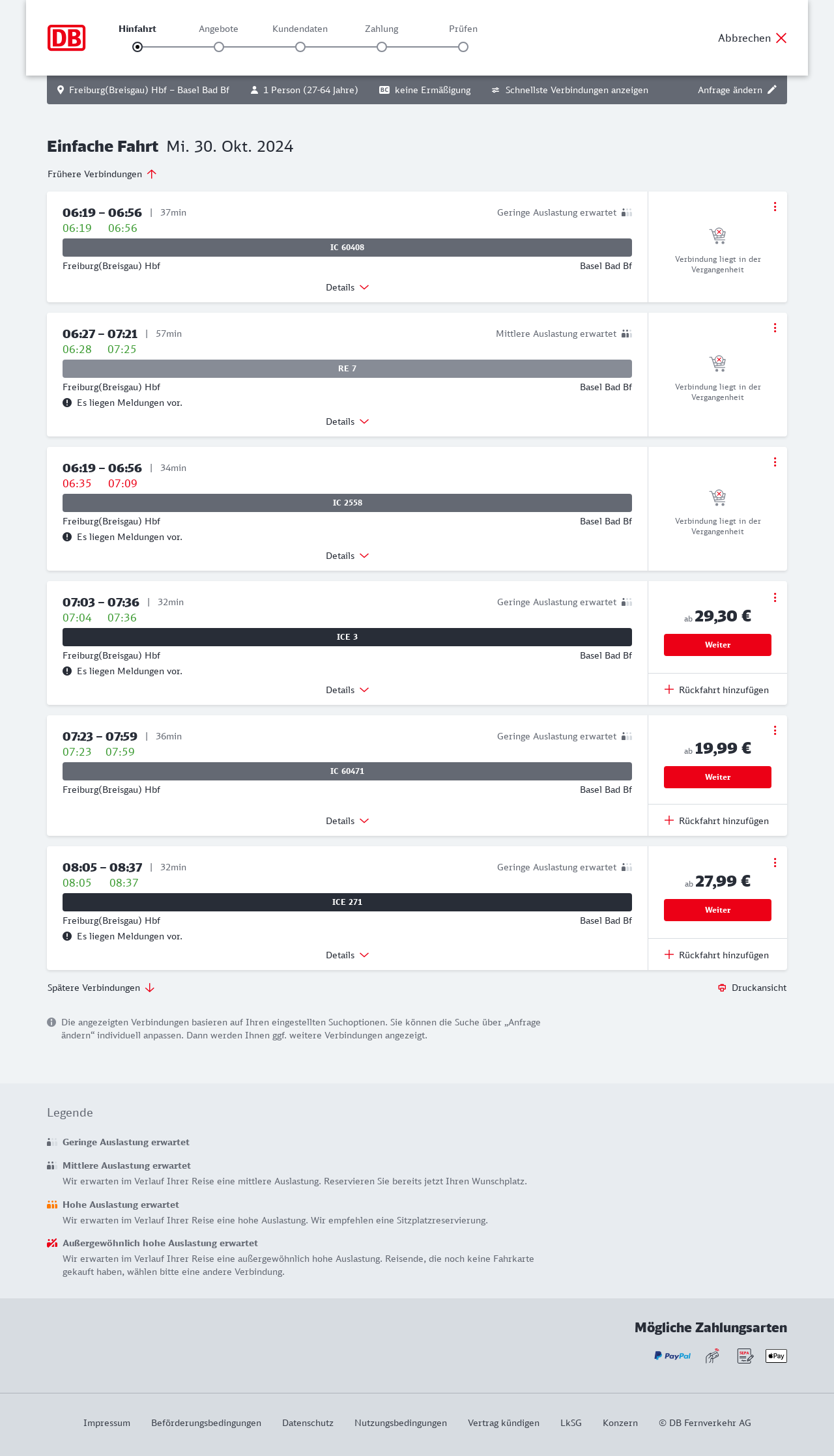Click Weiter for the 19,99 € offer
This screenshot has height=1456, width=834.
717,777
